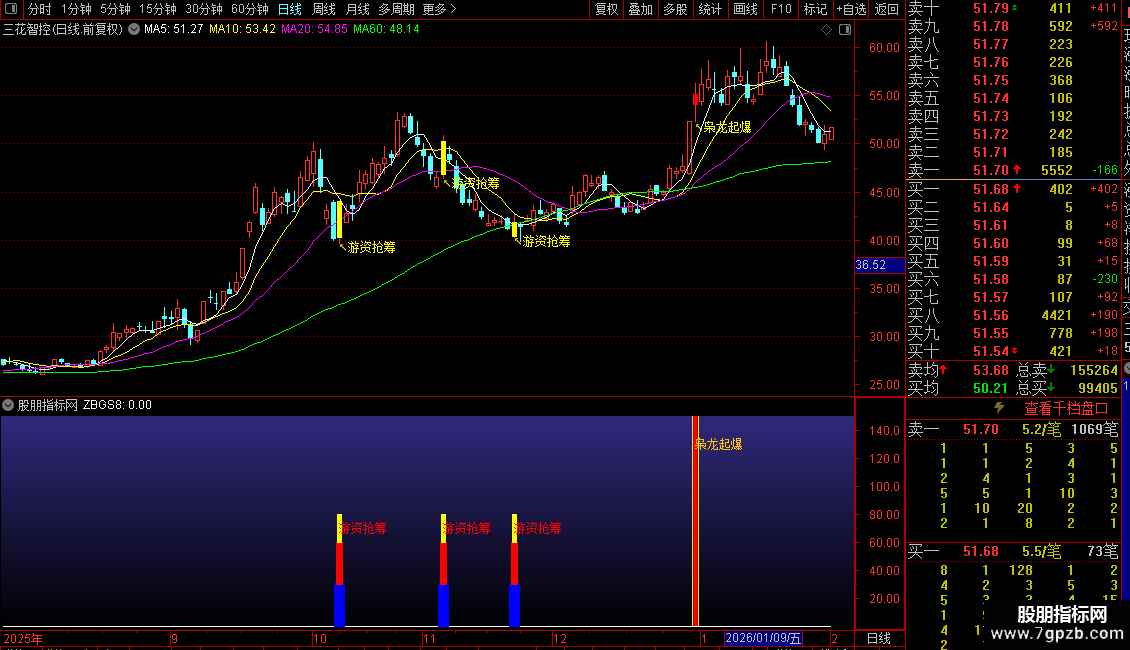Click the diamond icon on main chart header
Image resolution: width=1130 pixels, height=650 pixels.
(827, 30)
